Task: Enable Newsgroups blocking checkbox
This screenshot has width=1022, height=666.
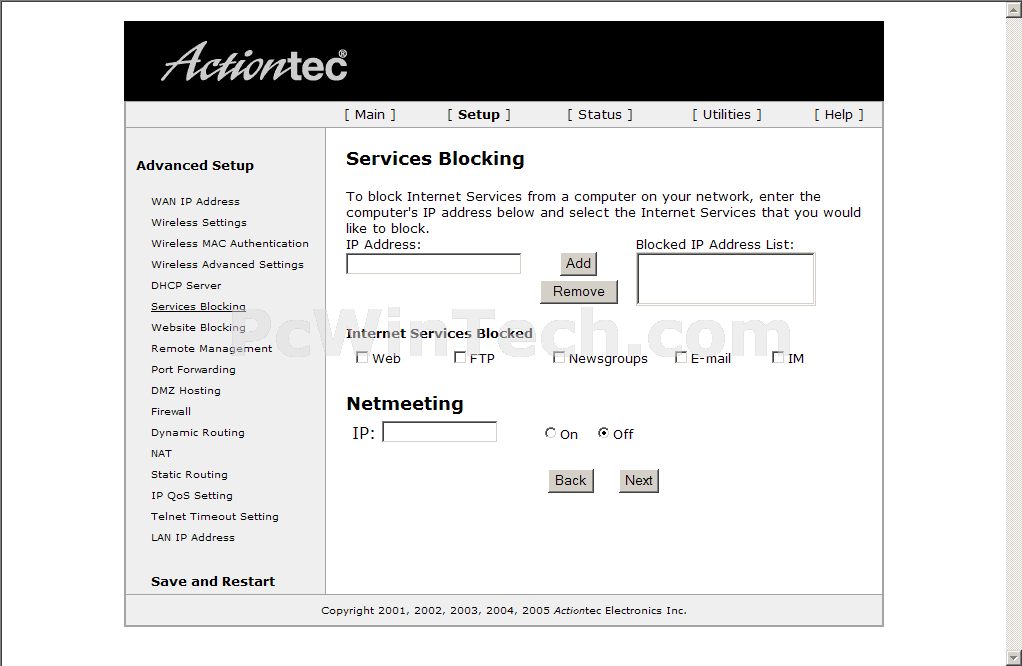Action: coord(559,358)
